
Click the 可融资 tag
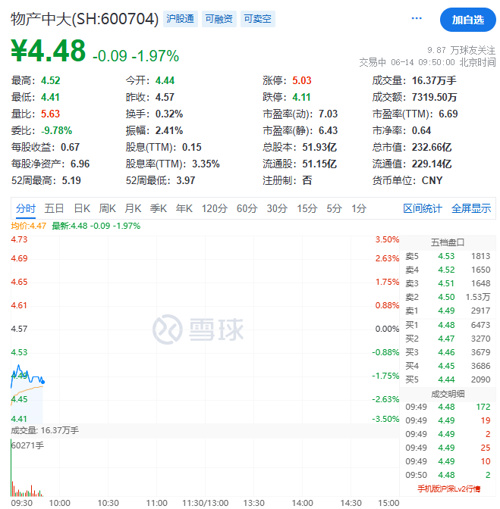pyautogui.click(x=219, y=19)
